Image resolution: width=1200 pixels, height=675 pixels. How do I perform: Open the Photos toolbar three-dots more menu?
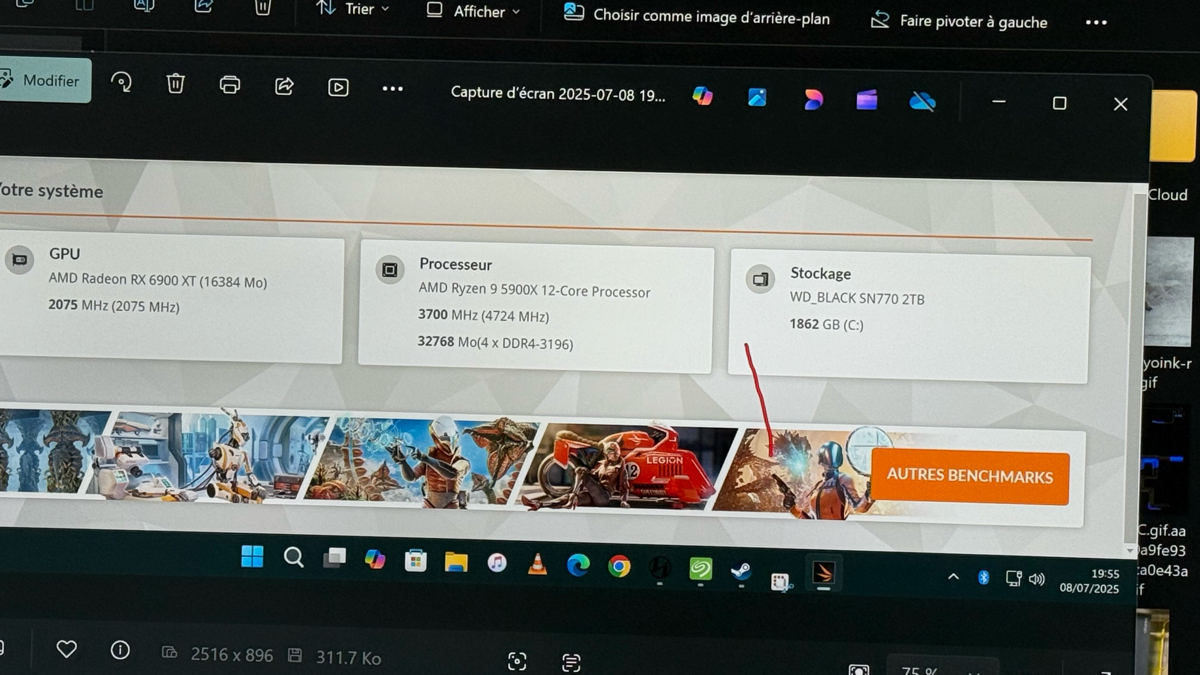click(x=393, y=89)
